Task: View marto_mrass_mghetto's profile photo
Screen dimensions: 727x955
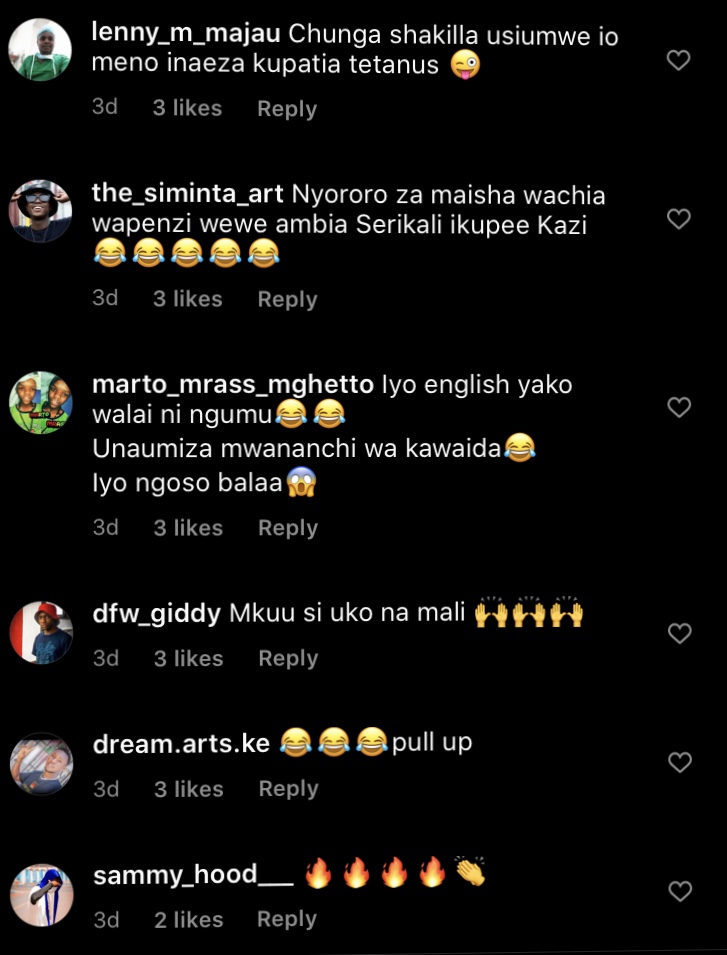Action: 41,403
